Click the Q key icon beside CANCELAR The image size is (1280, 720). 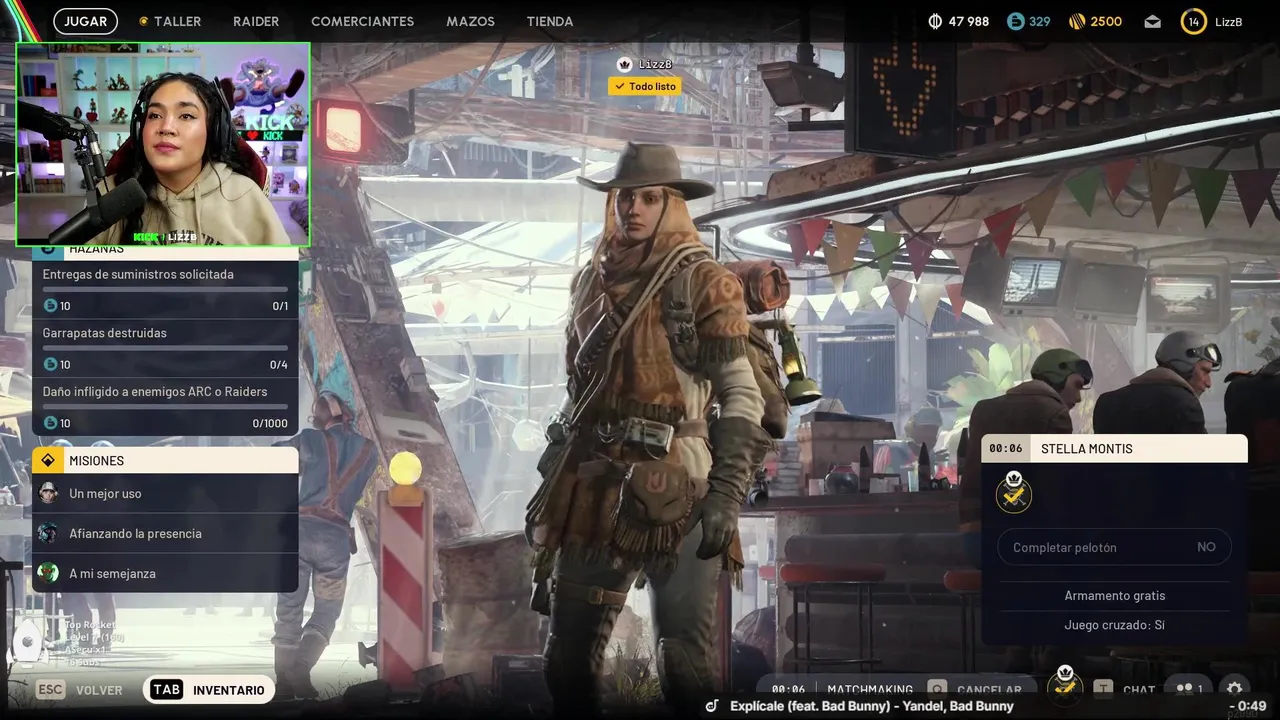(937, 690)
